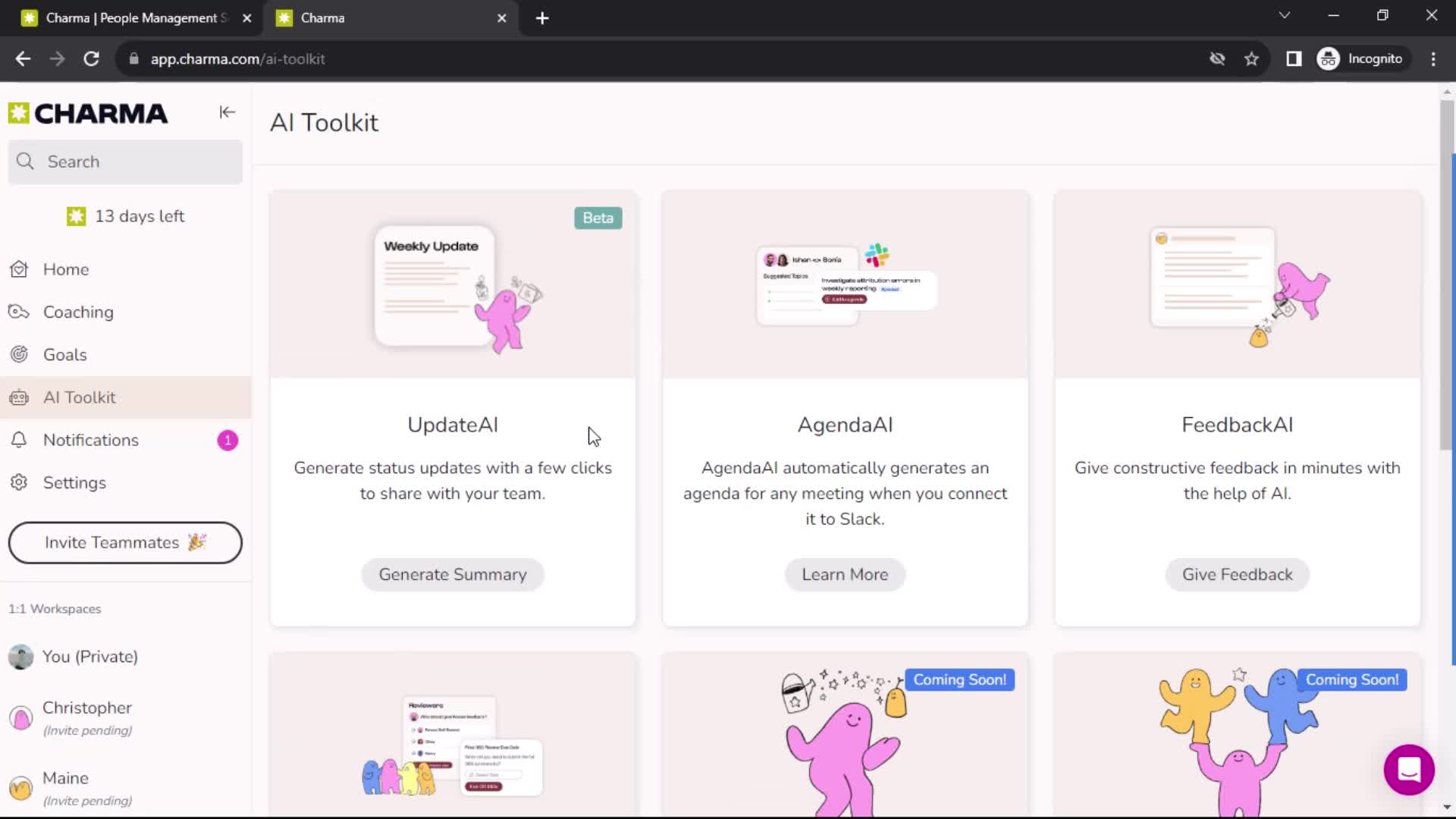
Task: Expand the tab search dropdown arrow
Action: tap(1284, 15)
